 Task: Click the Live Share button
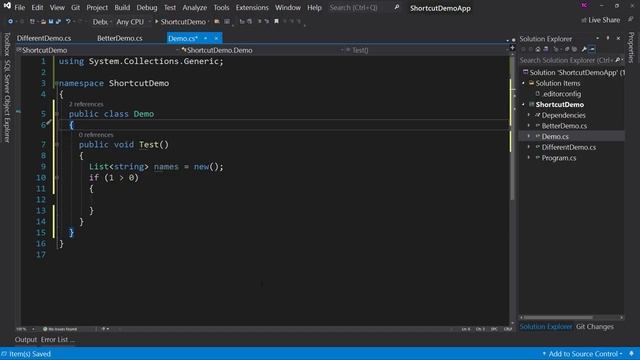(x=600, y=20)
